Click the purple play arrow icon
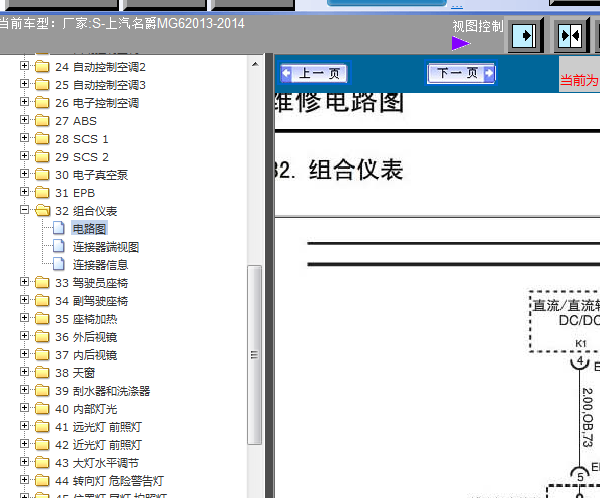The image size is (600, 498). click(x=461, y=43)
